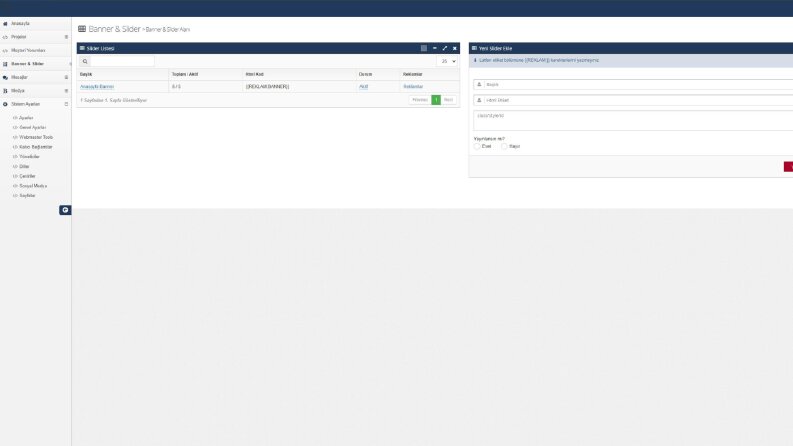
Task: Open Kalıcı Bağlantılar submenu item
Action: 36,147
